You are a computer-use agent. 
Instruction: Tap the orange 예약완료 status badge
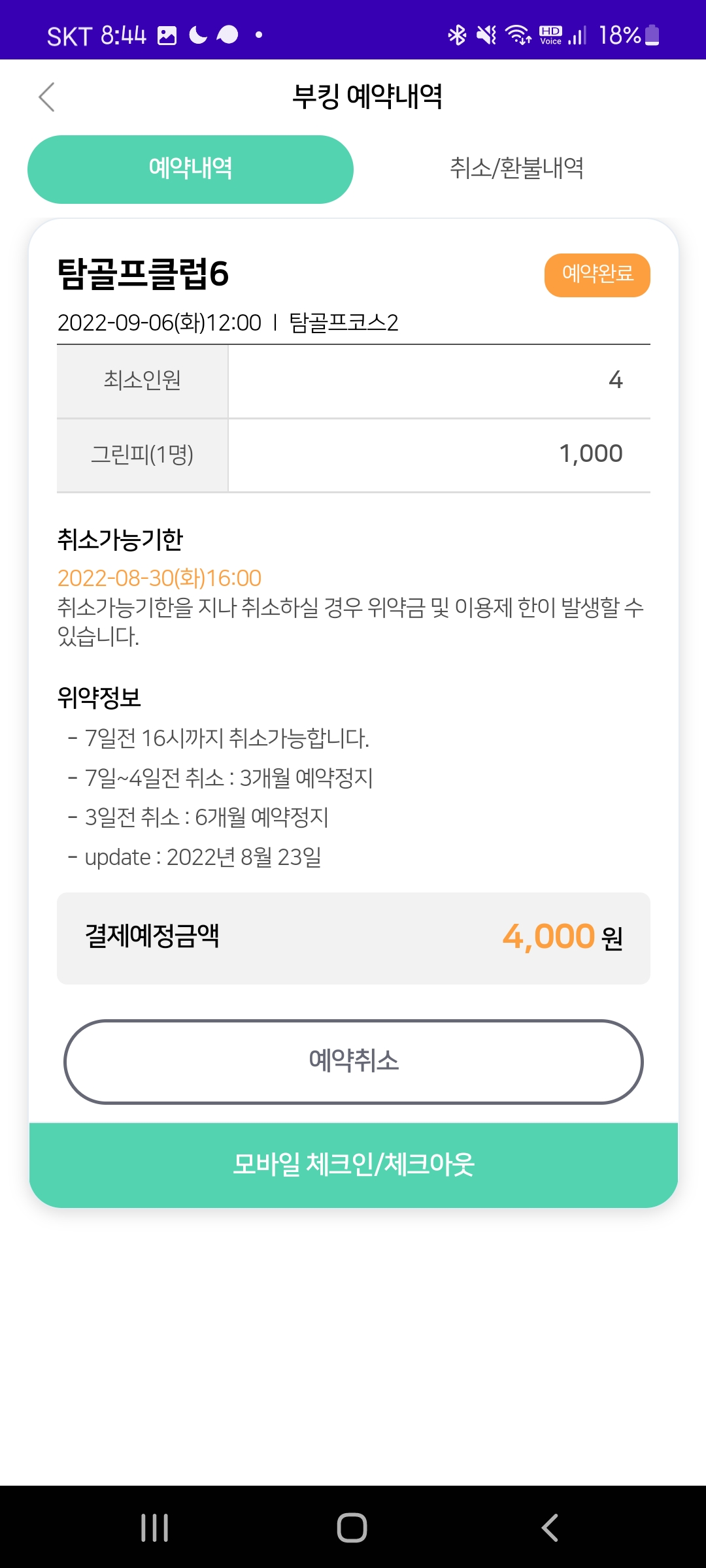tap(597, 275)
